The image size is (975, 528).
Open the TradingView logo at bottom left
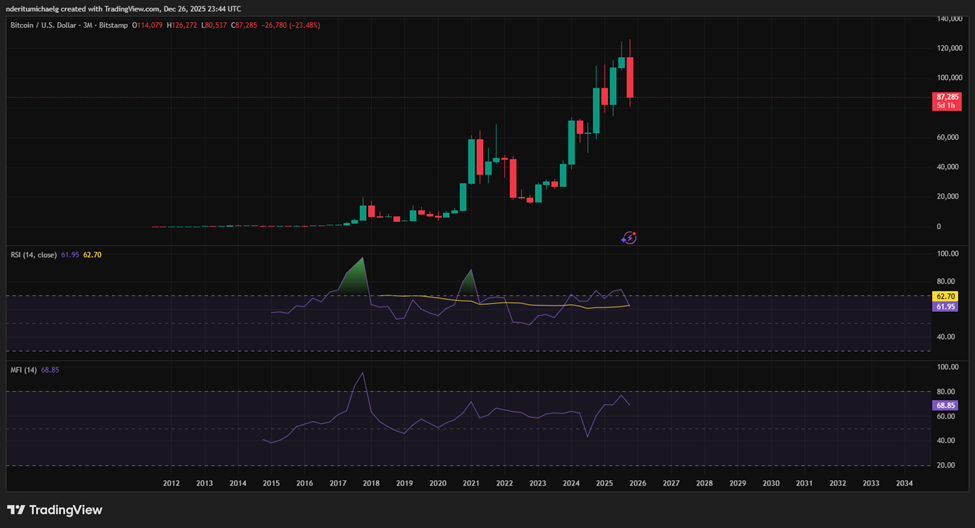tap(54, 510)
